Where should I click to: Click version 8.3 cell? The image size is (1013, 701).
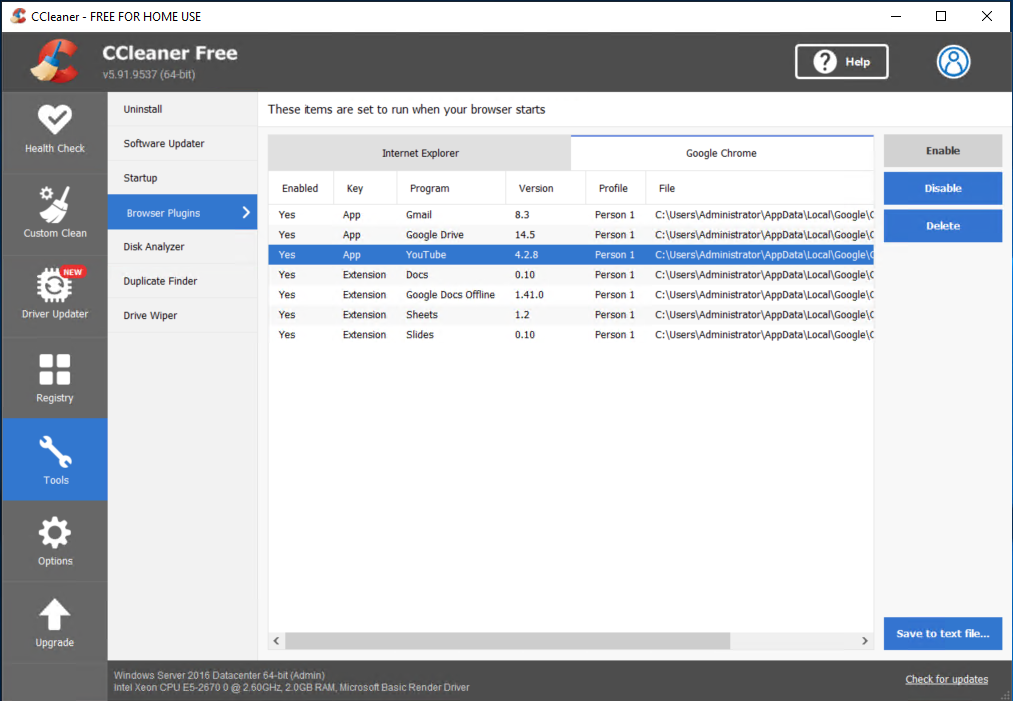[x=522, y=214]
